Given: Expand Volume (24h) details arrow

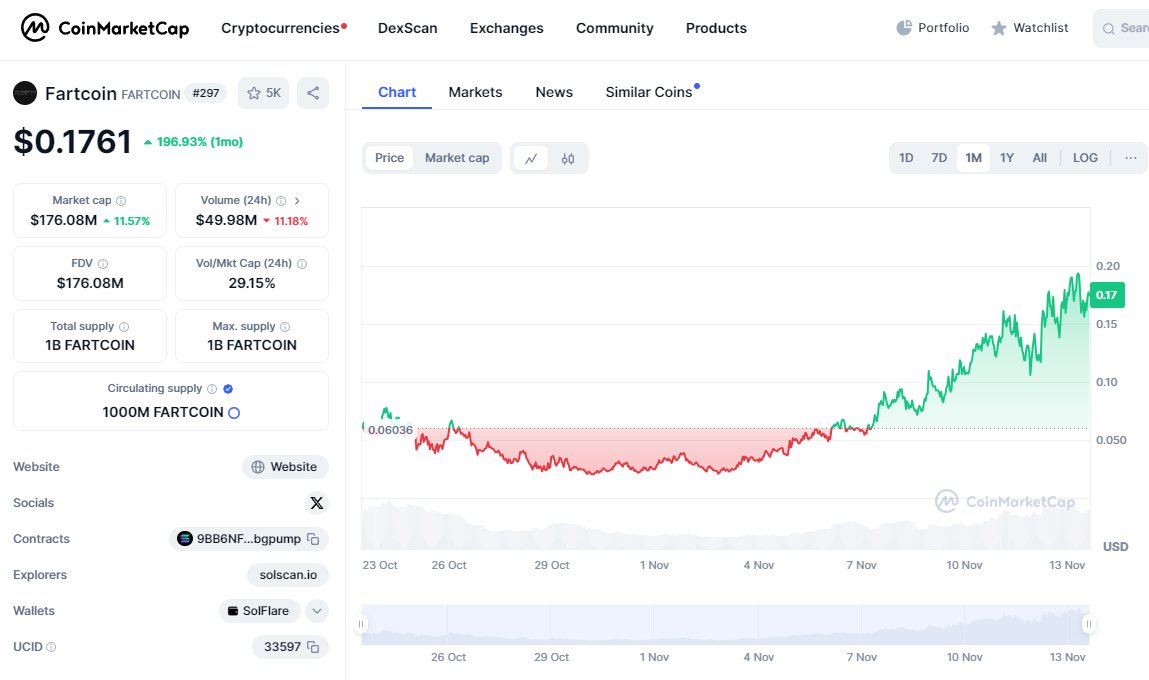Looking at the screenshot, I should click(297, 201).
